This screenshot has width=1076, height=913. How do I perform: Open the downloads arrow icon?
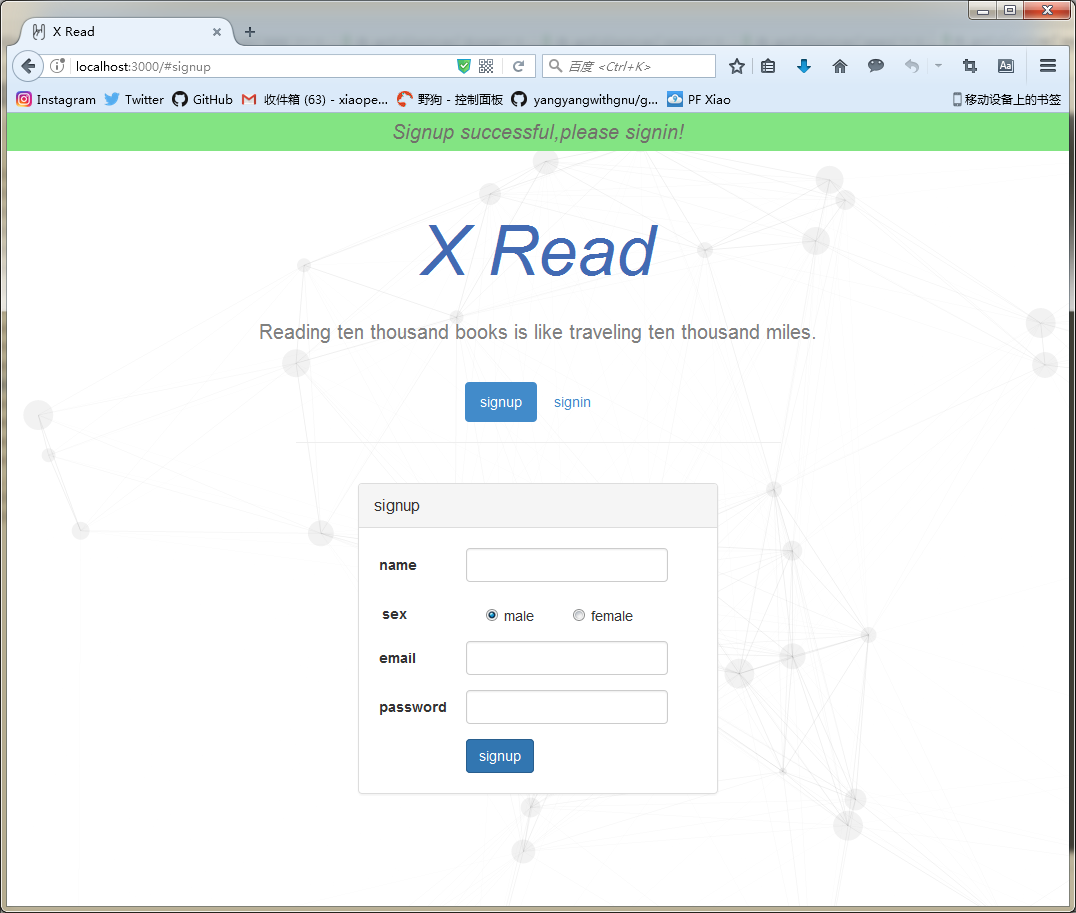[x=804, y=66]
